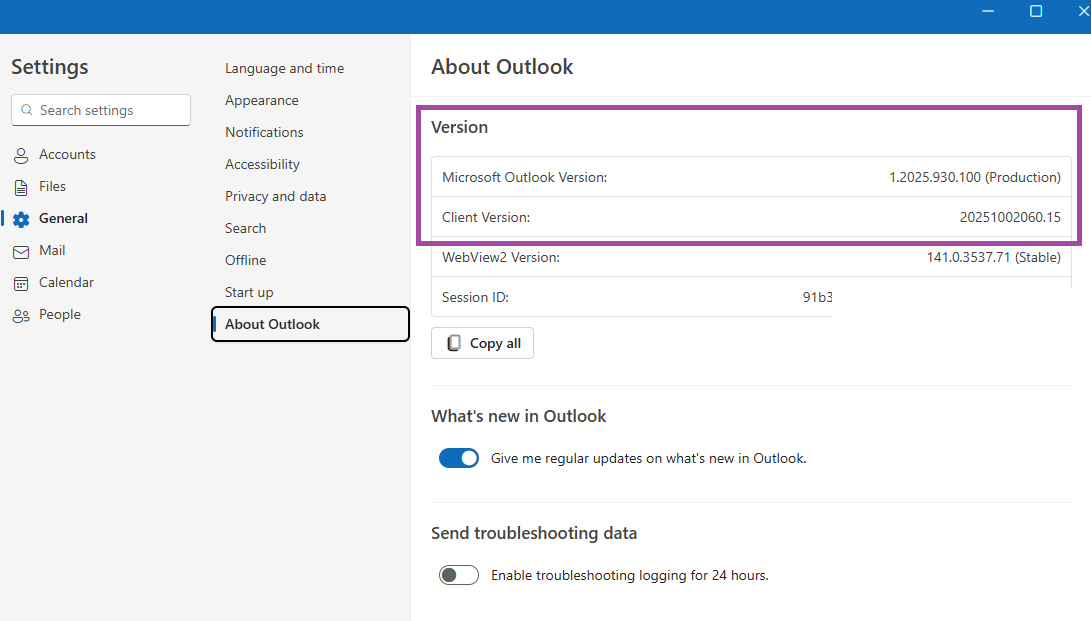Click the What's new in Outlook heading

[518, 416]
